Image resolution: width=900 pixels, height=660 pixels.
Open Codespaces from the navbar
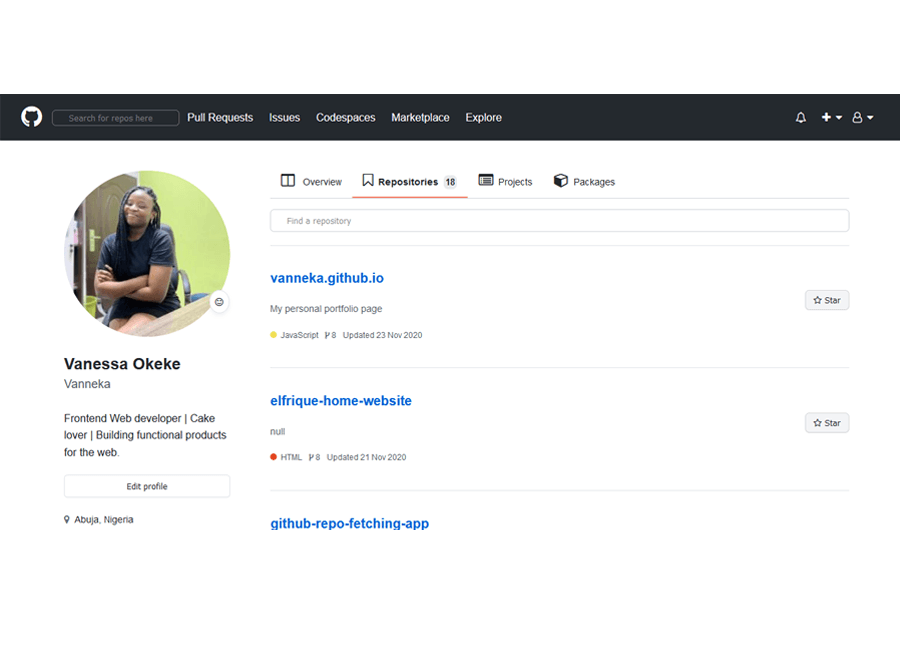(346, 118)
